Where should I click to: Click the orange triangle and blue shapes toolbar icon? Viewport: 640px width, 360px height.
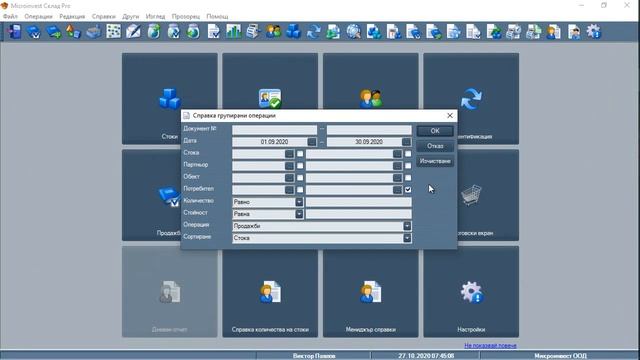pos(73,31)
